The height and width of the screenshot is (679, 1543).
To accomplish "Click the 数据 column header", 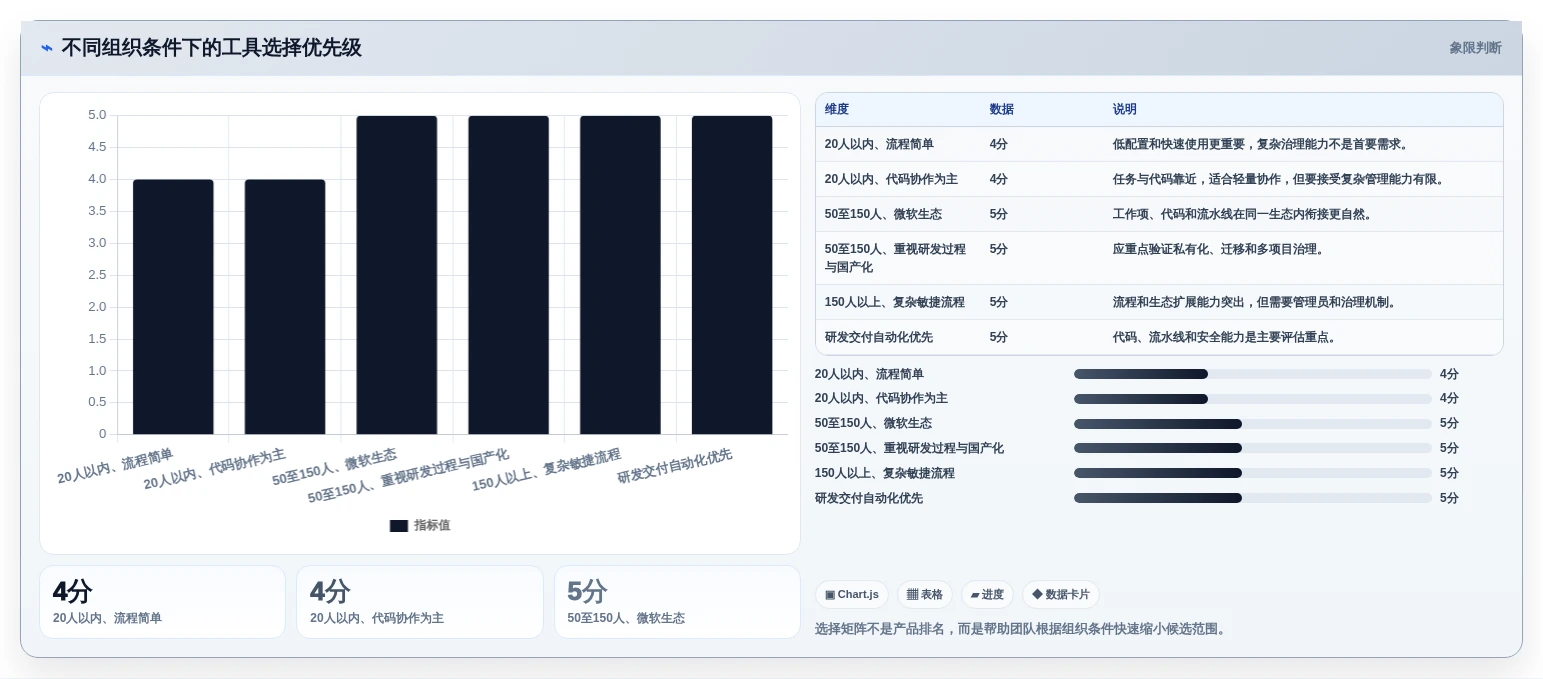I will [x=1002, y=110].
